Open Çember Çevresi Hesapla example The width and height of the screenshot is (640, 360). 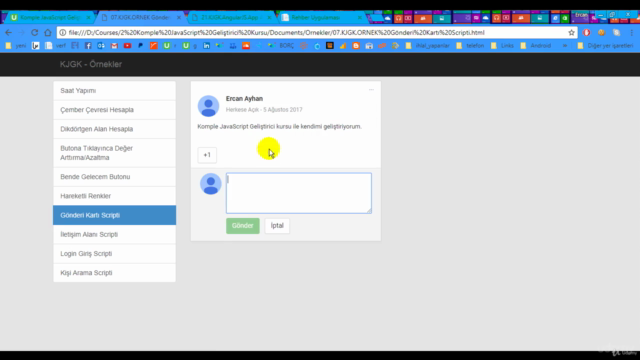pyautogui.click(x=114, y=110)
